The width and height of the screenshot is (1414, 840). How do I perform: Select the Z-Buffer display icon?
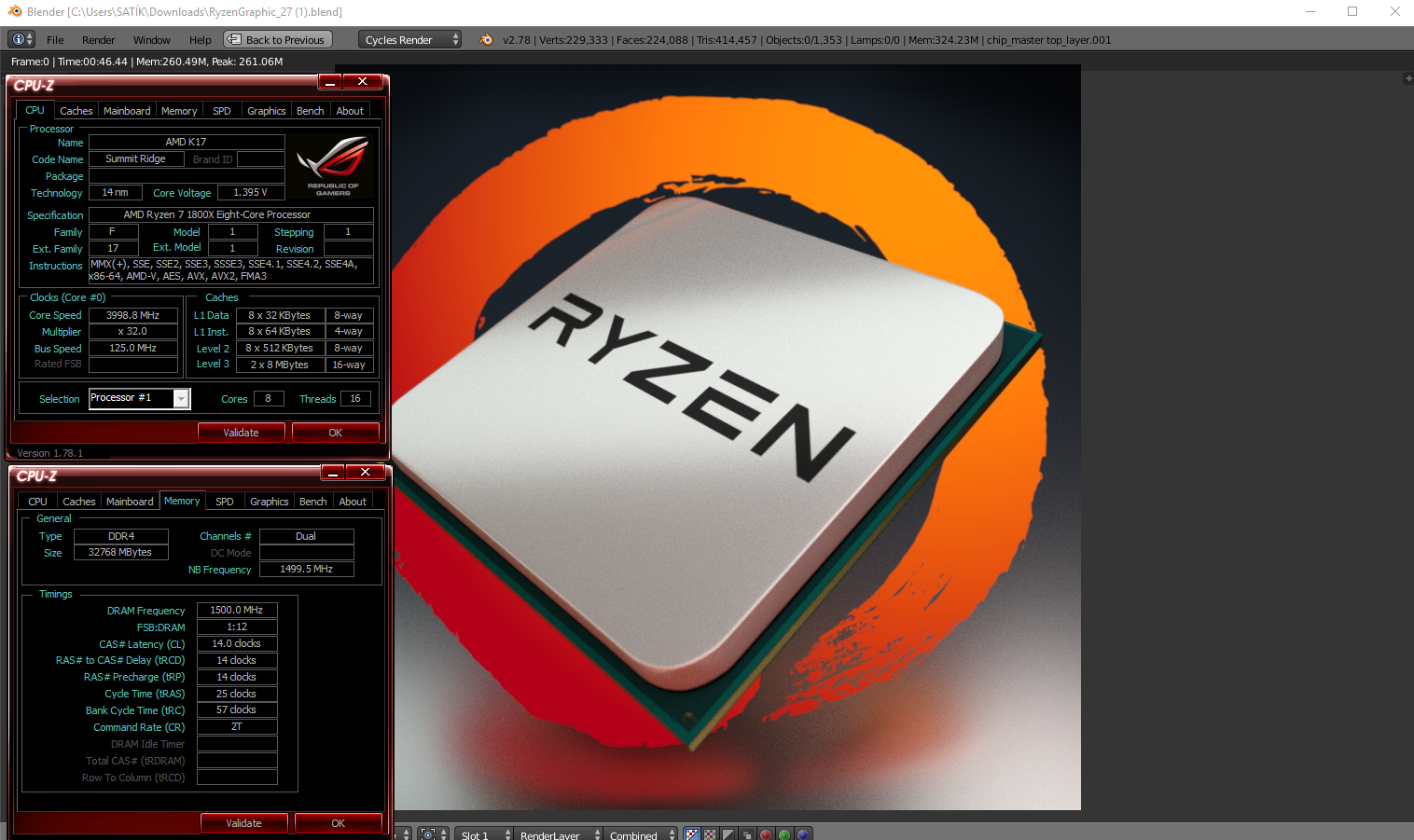[x=747, y=834]
